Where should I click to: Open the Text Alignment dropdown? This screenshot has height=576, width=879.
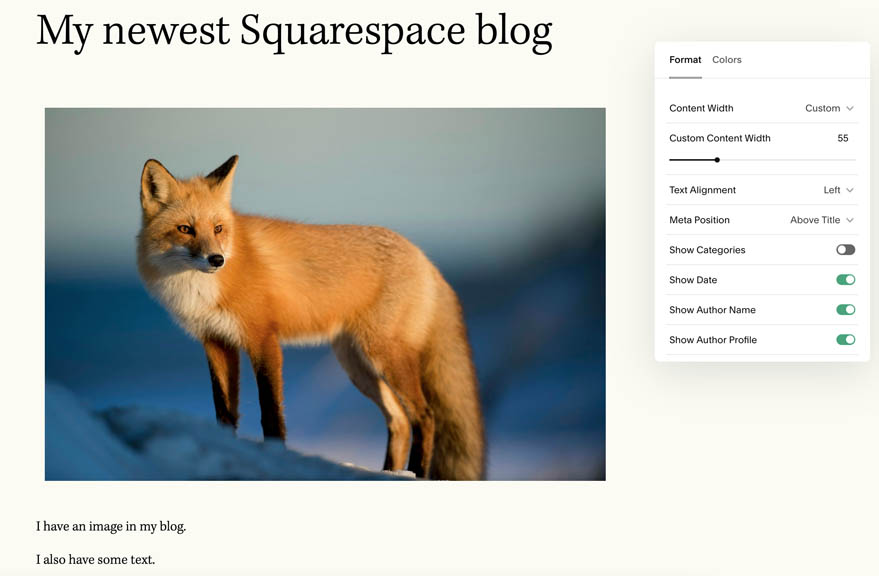[x=838, y=190]
